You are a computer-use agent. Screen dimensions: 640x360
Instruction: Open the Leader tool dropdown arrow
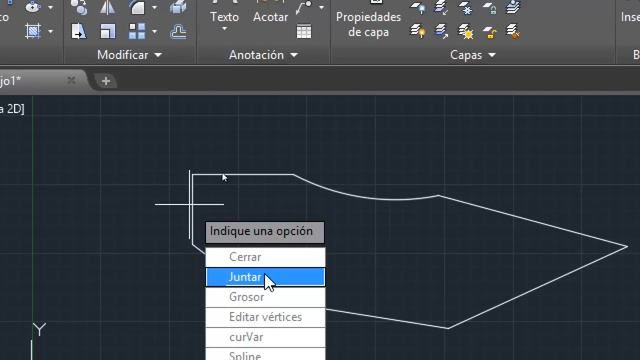[x=321, y=7]
